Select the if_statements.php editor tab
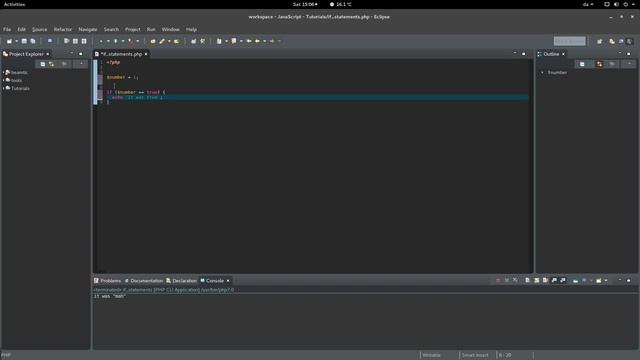This screenshot has width=640, height=360. pos(121,54)
